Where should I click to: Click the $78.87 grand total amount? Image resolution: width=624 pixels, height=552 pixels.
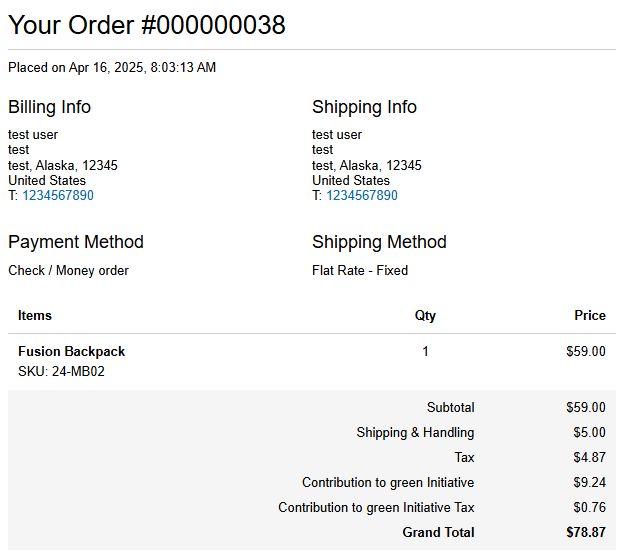(x=585, y=533)
